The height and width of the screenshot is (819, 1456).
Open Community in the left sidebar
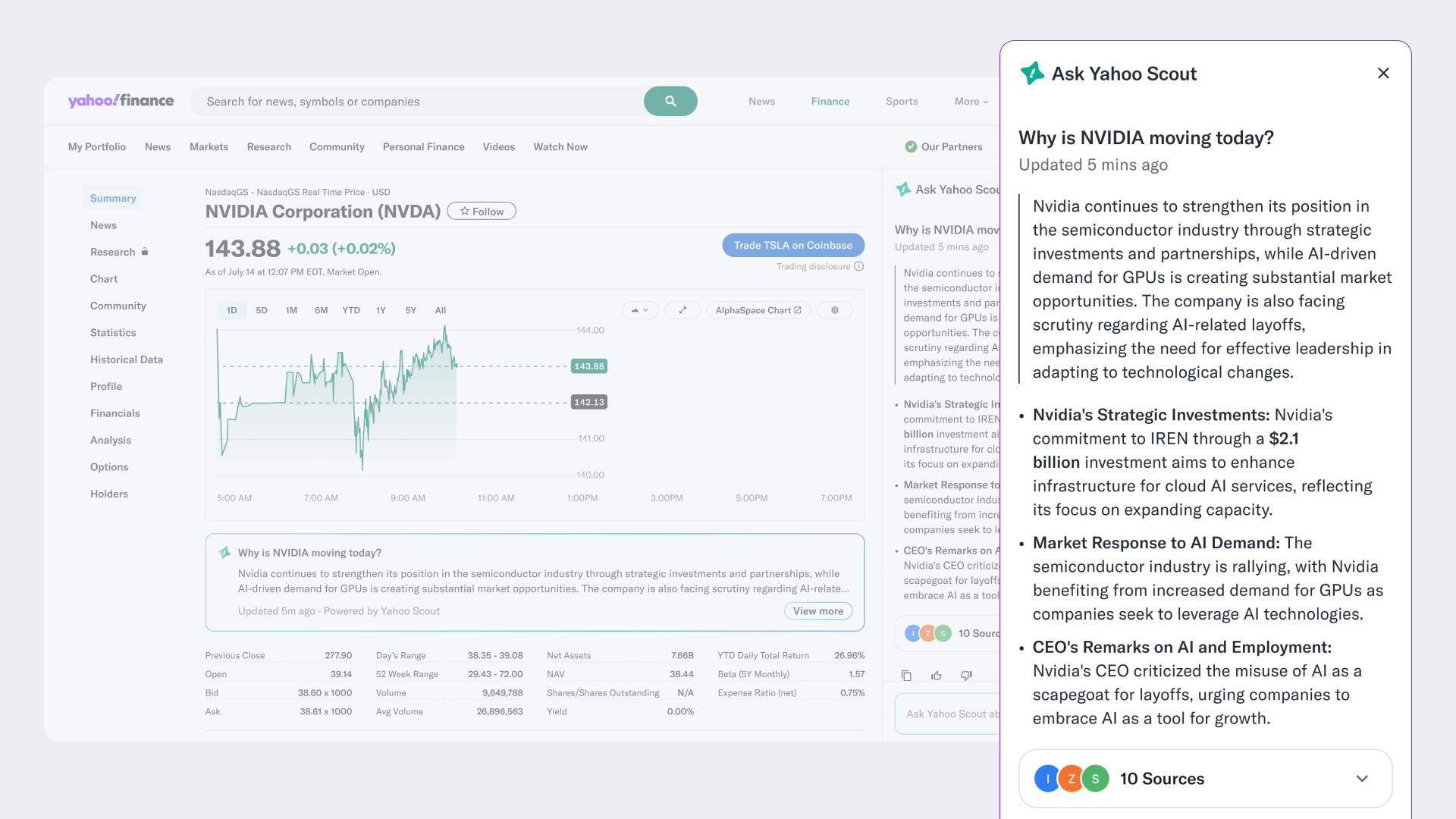tap(118, 306)
